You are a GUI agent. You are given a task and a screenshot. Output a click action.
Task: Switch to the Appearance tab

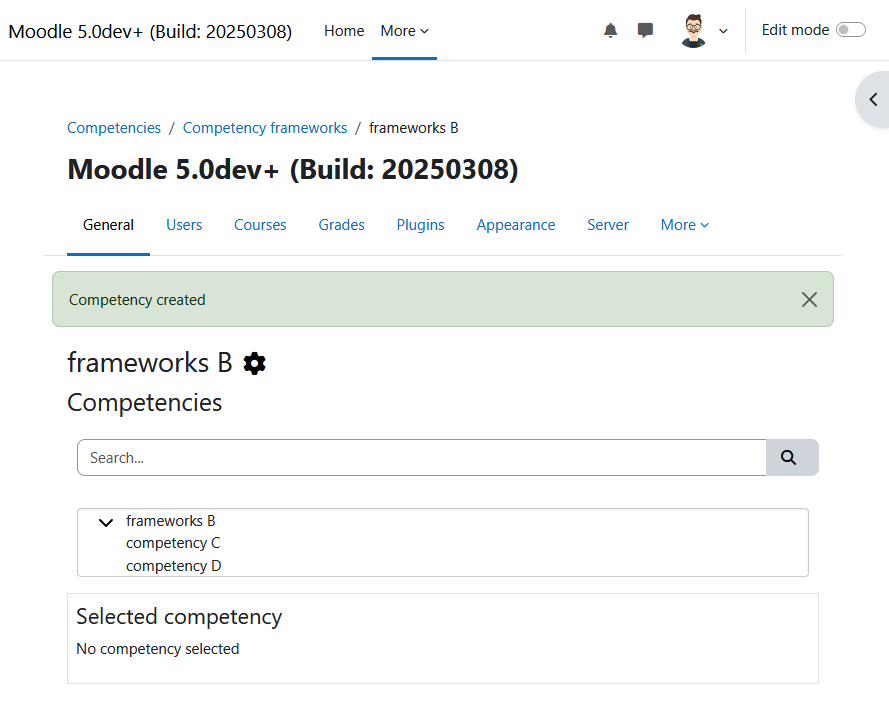coord(515,225)
